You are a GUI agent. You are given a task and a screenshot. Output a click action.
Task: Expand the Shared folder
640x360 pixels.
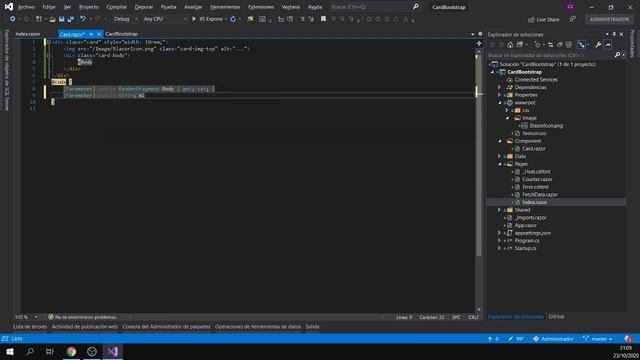(x=500, y=210)
